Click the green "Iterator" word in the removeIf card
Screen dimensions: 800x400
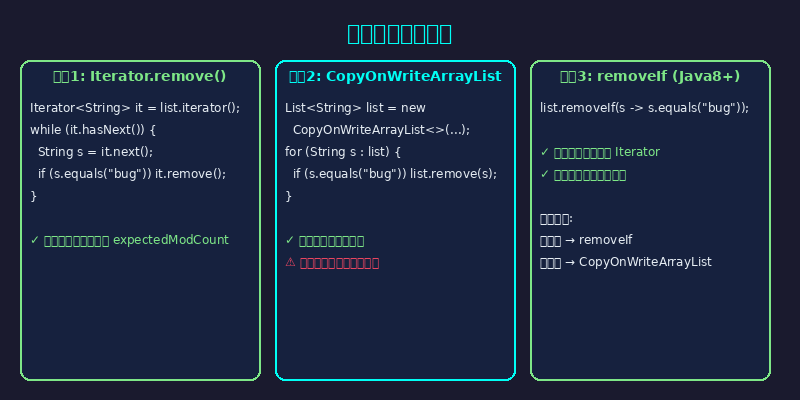(x=637, y=152)
